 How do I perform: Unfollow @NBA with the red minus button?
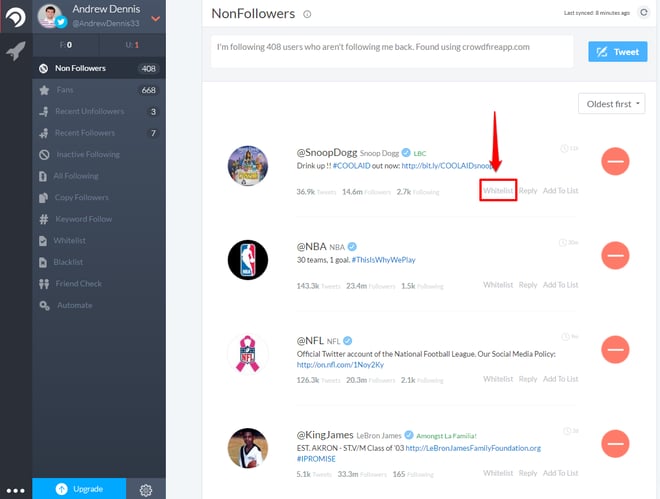click(x=615, y=255)
